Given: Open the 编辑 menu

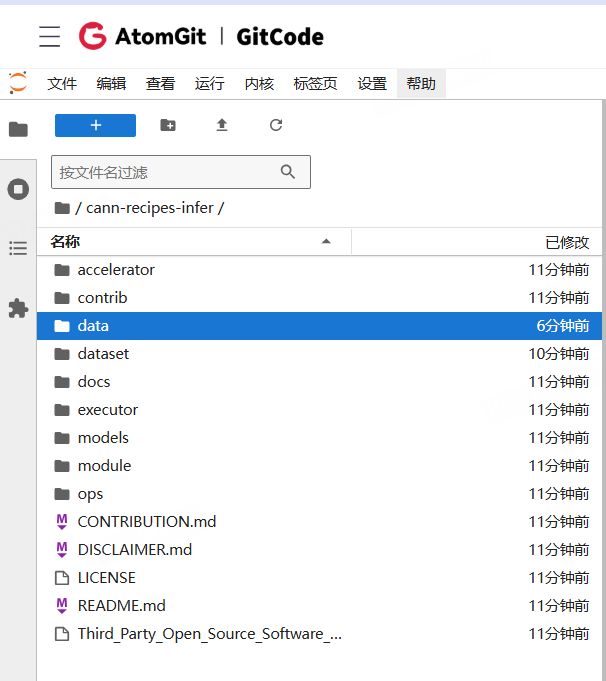Looking at the screenshot, I should 111,83.
